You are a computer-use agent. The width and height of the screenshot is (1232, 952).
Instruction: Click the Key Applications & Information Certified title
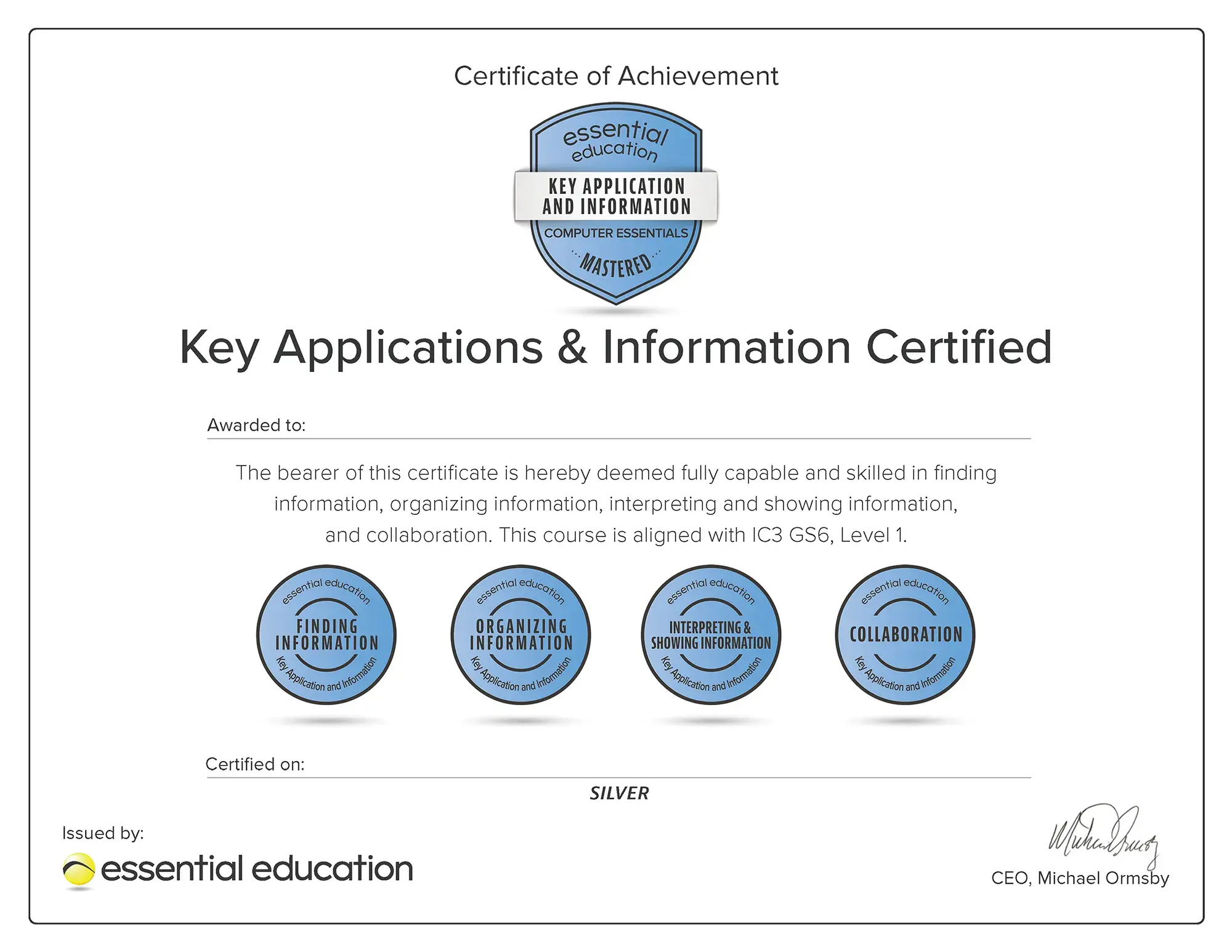click(615, 348)
